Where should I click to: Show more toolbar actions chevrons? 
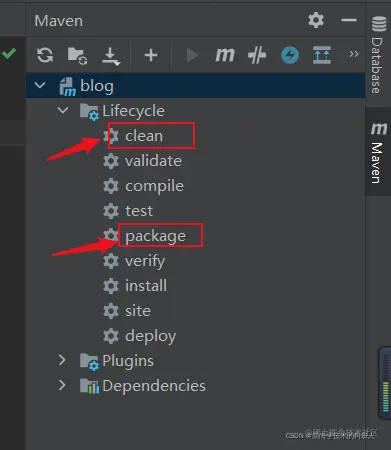click(354, 54)
